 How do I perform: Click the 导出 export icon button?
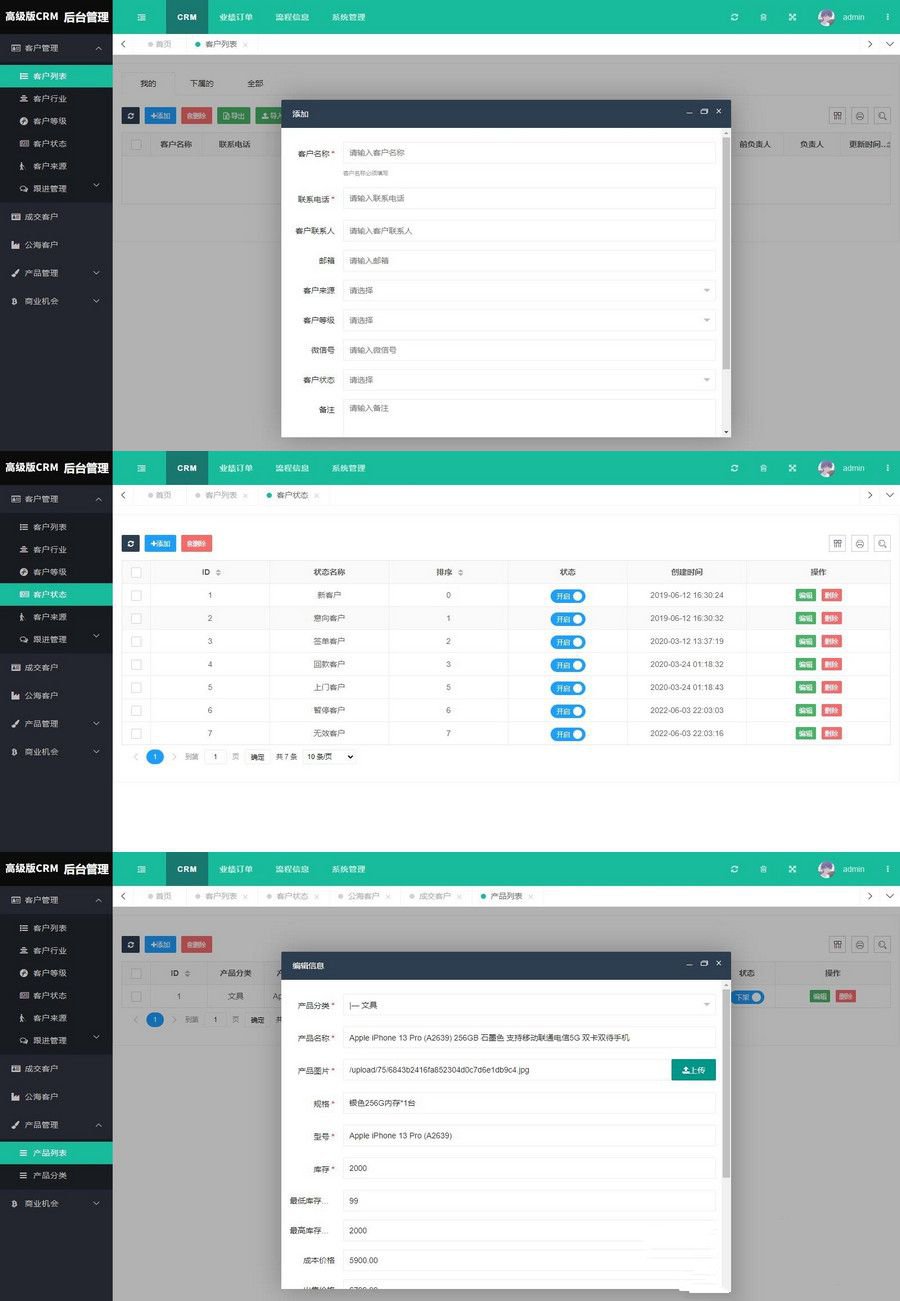tap(233, 115)
